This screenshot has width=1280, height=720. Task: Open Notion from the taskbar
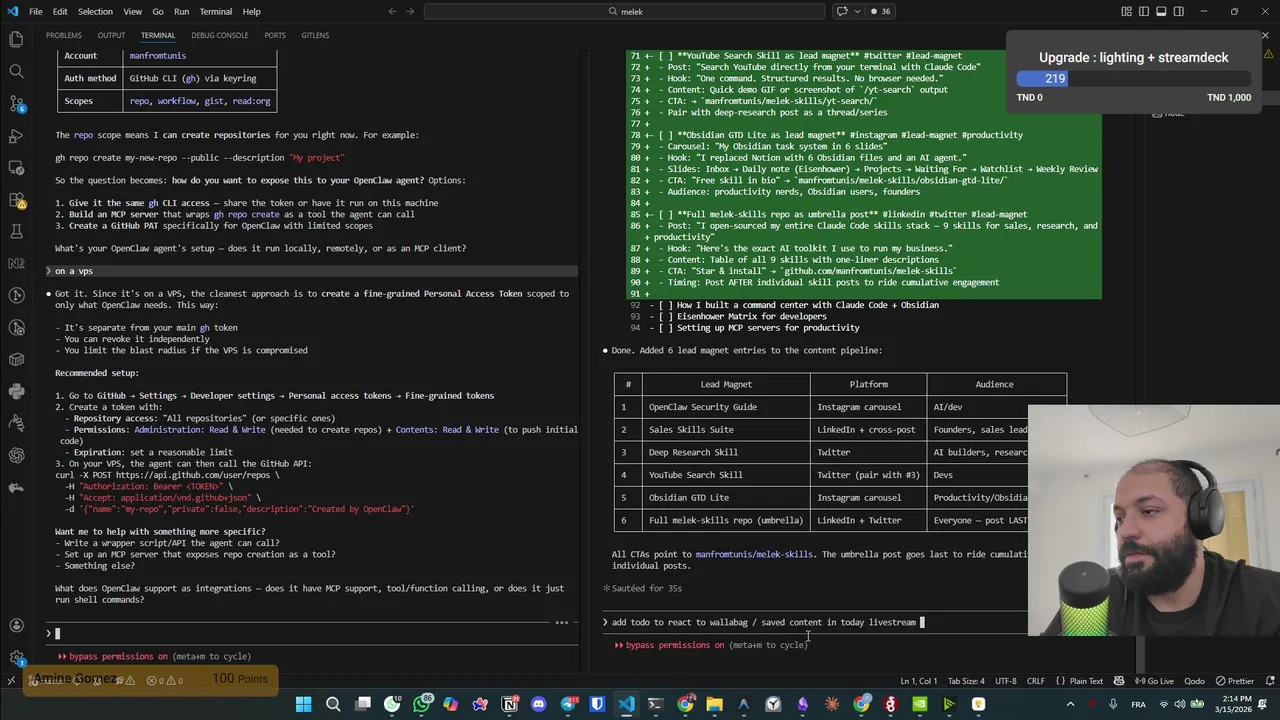509,704
